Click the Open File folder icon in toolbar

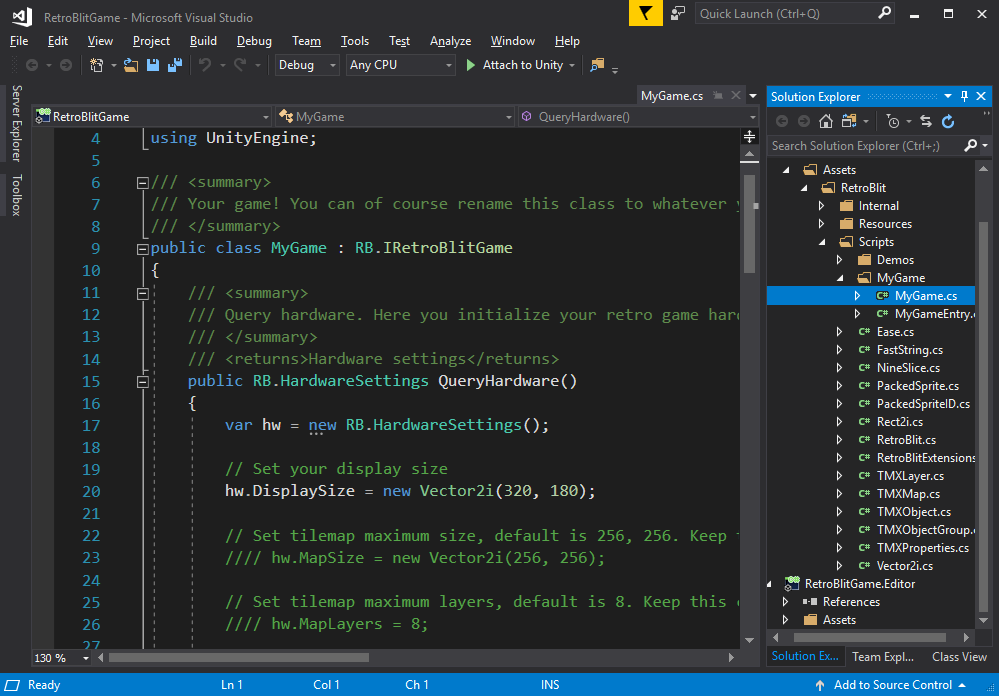(x=131, y=65)
